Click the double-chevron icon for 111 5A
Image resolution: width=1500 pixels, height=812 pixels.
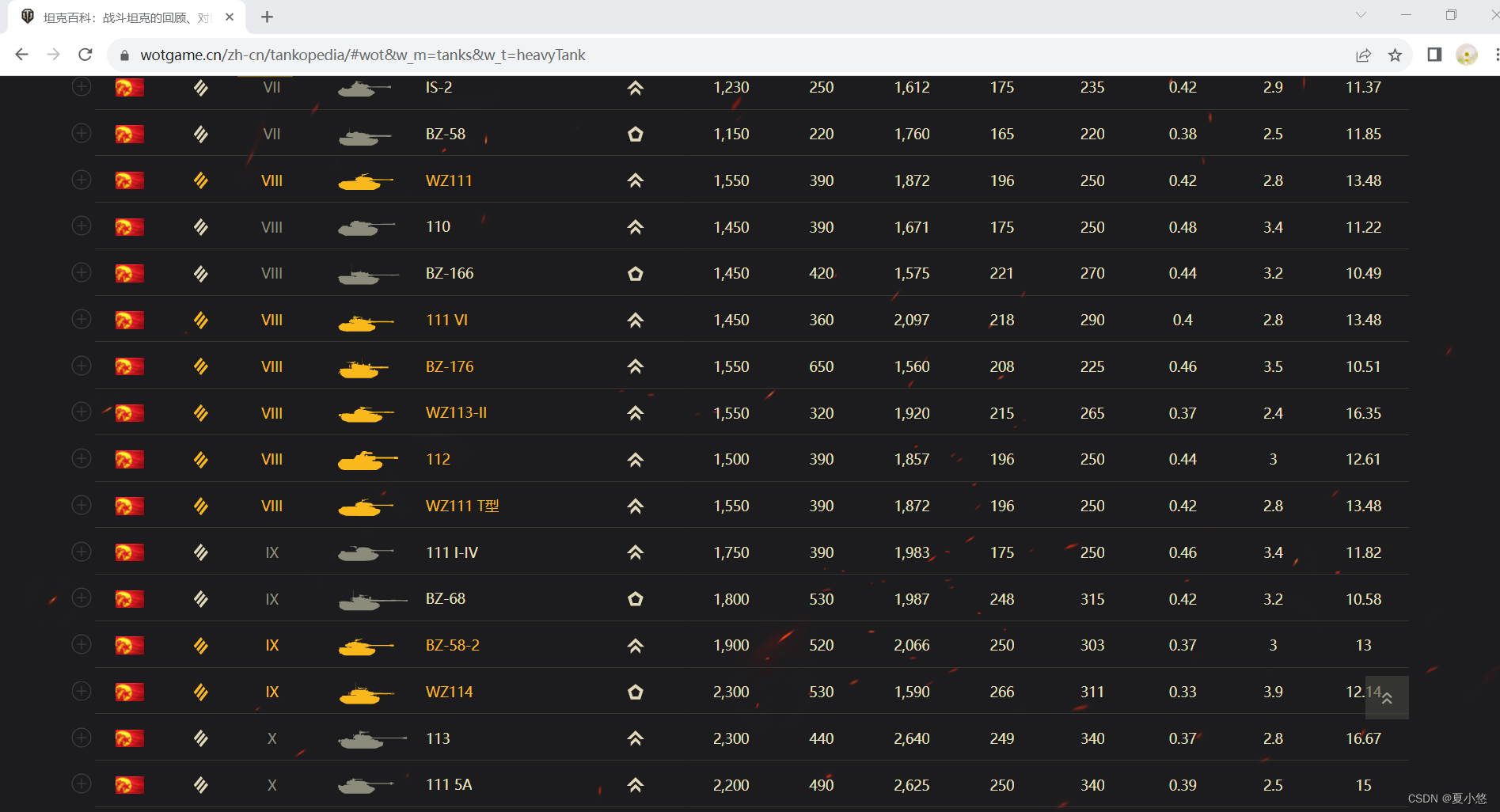(635, 785)
